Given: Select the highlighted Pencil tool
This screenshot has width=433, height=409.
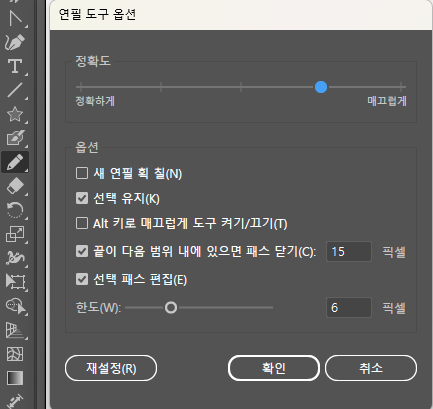Looking at the screenshot, I should click(x=15, y=162).
